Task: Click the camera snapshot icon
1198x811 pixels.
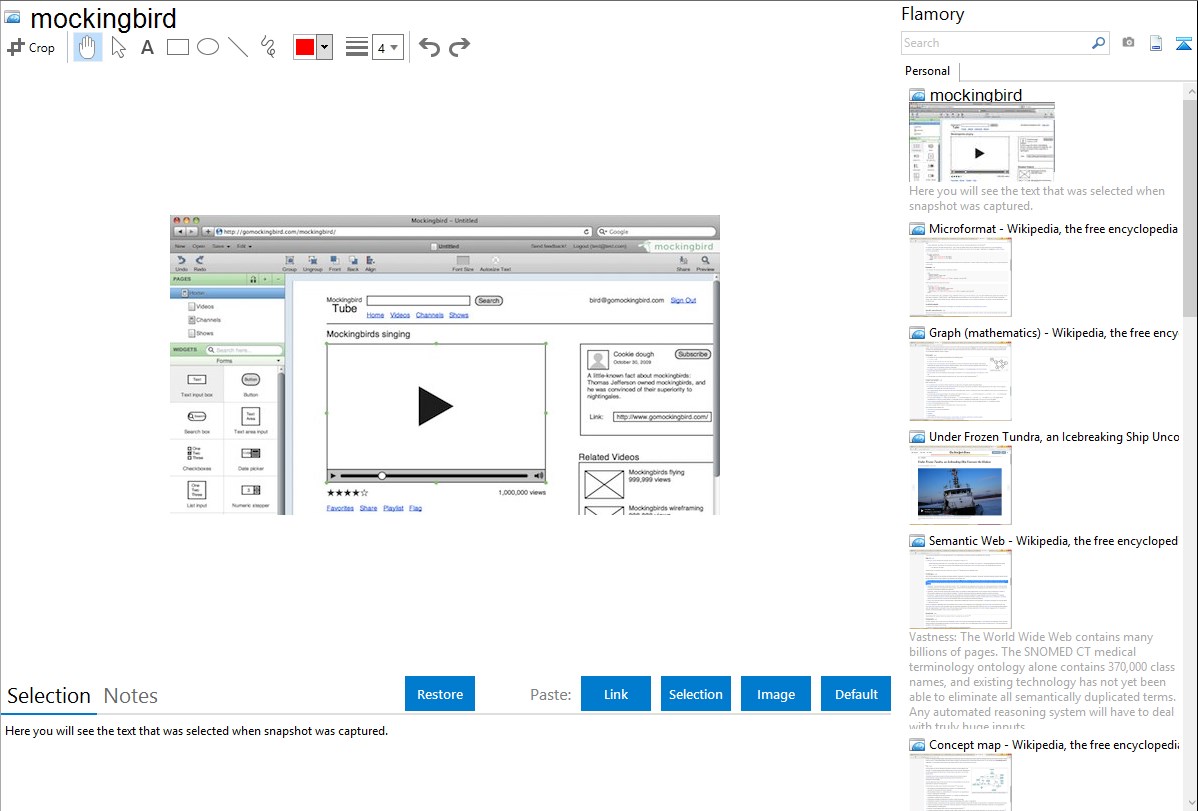Action: tap(1128, 43)
